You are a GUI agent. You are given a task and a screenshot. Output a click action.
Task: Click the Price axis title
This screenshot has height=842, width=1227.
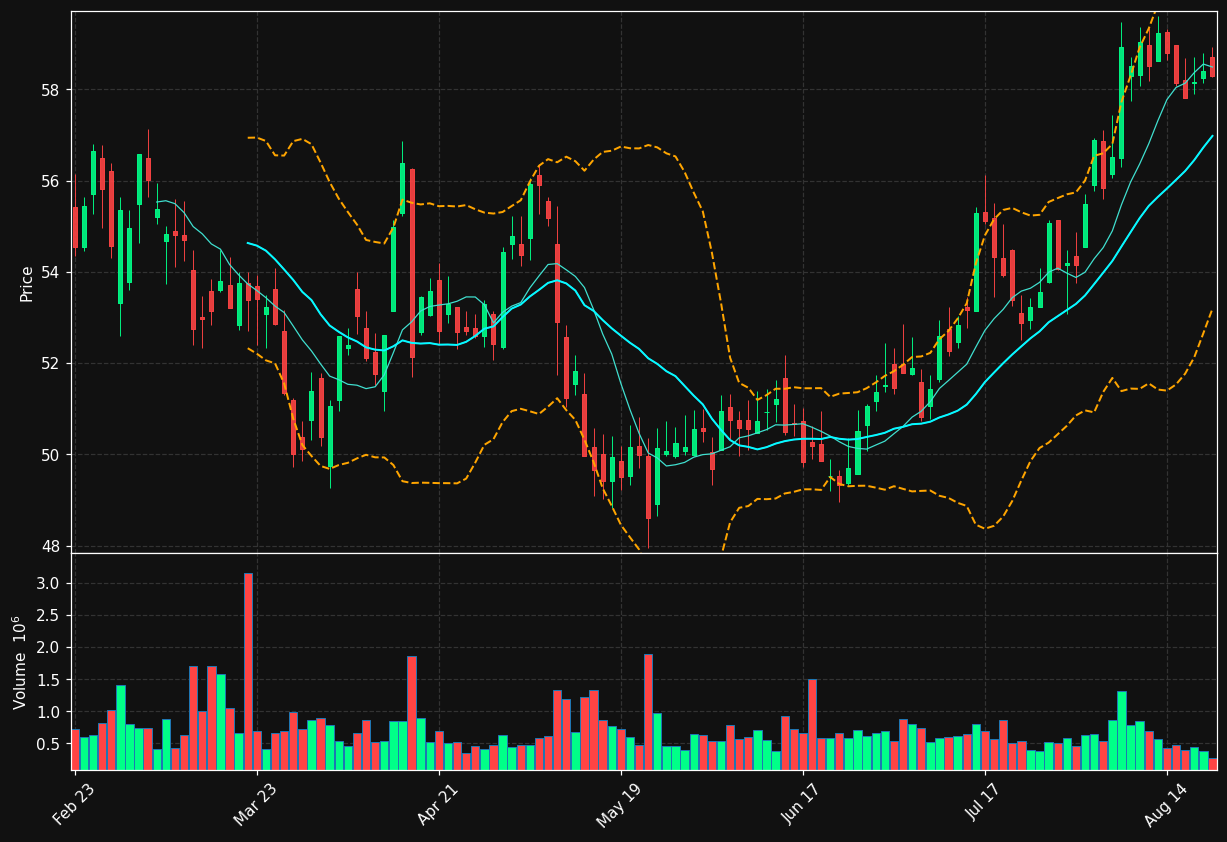27,283
